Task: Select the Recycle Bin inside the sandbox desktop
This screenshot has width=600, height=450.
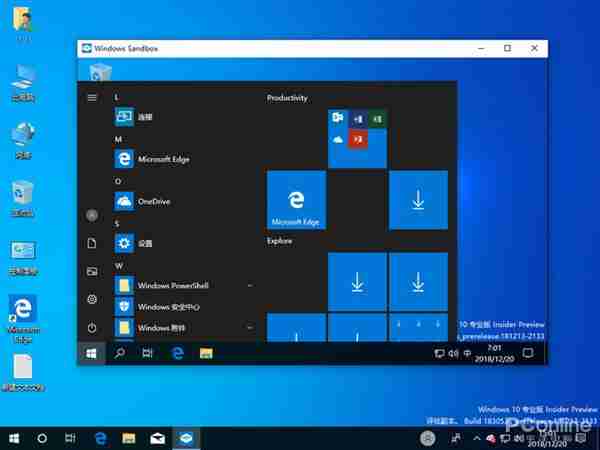Action: click(x=100, y=72)
